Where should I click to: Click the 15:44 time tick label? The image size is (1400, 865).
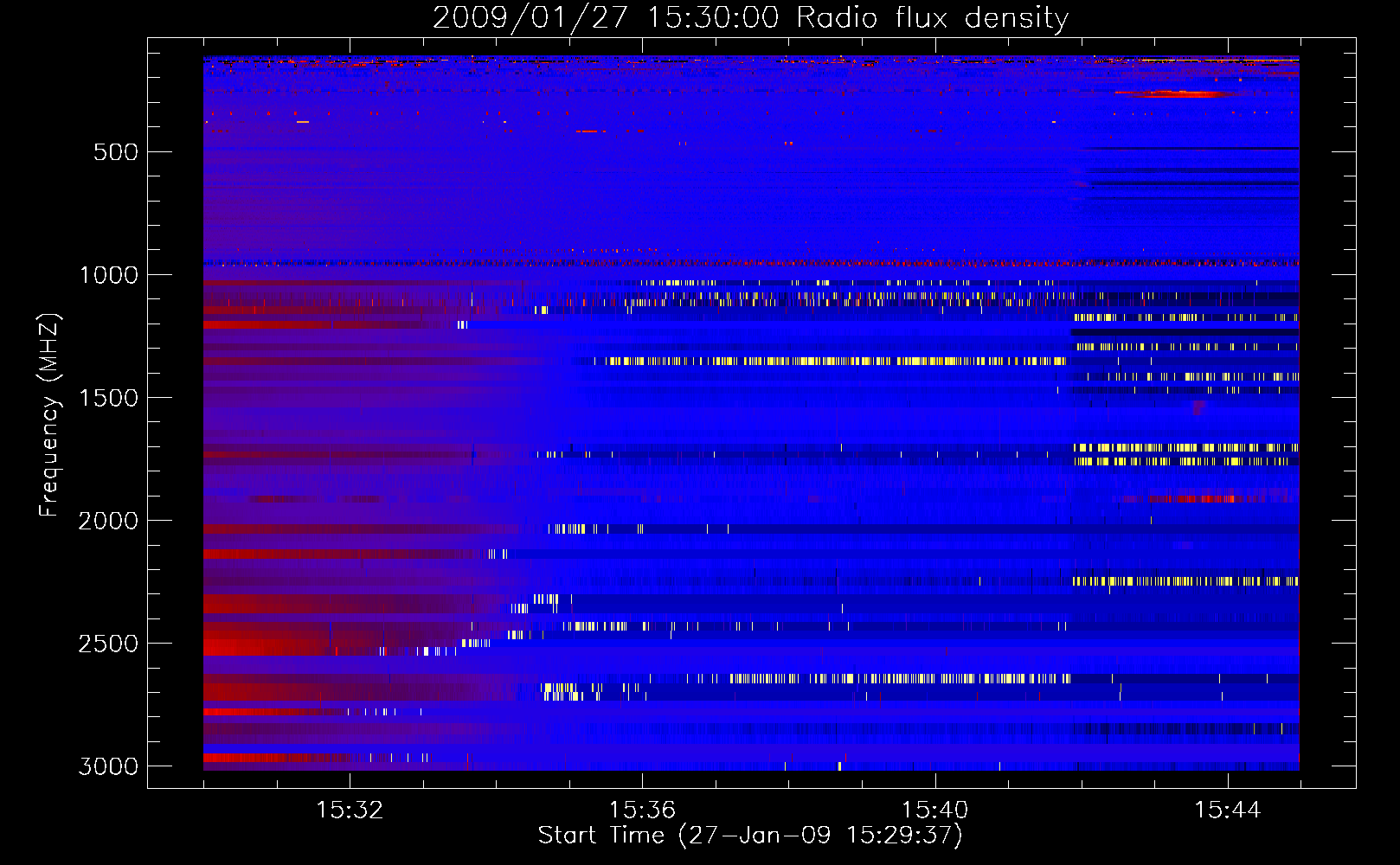1227,810
